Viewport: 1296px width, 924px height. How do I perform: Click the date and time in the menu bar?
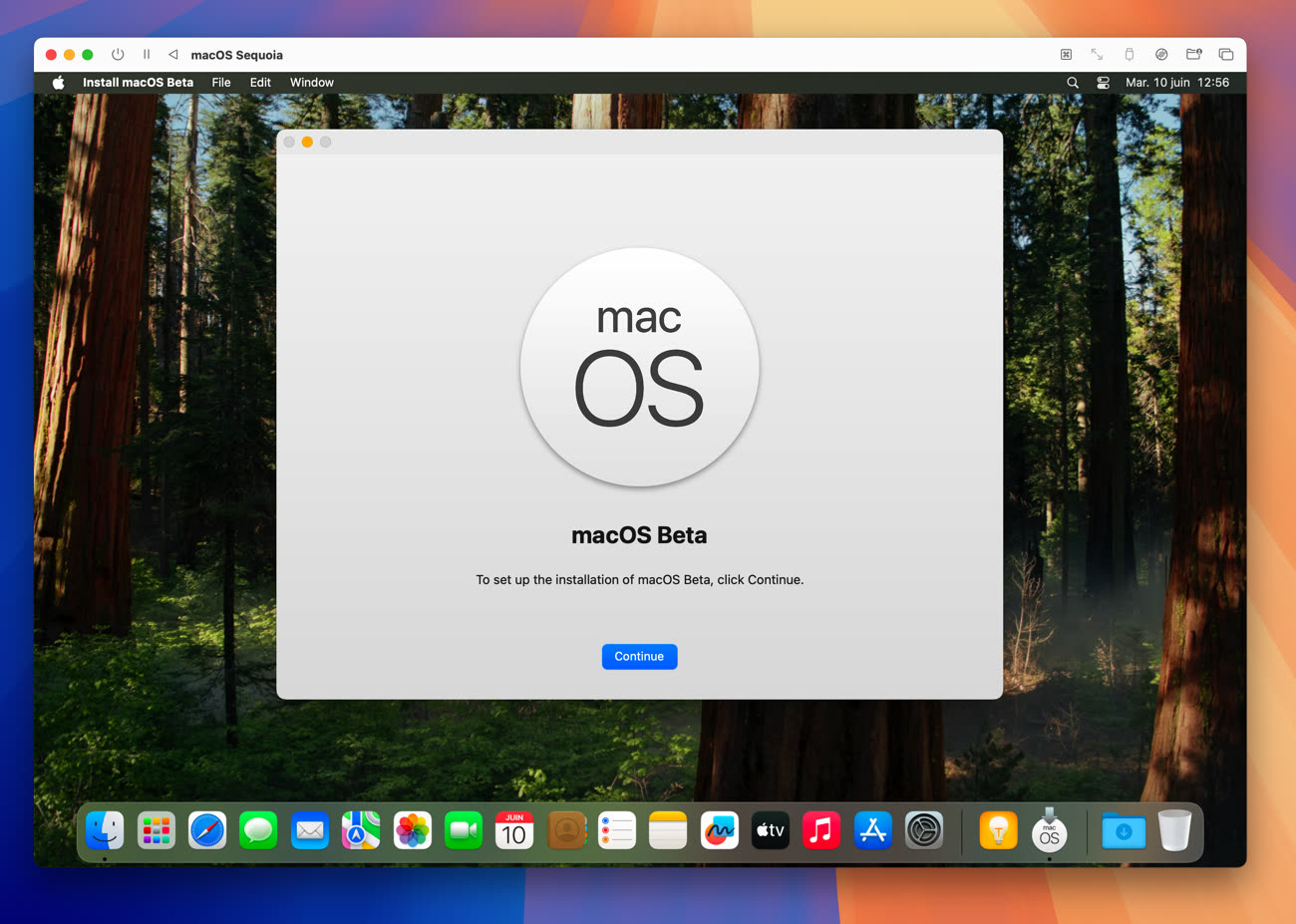1177,83
